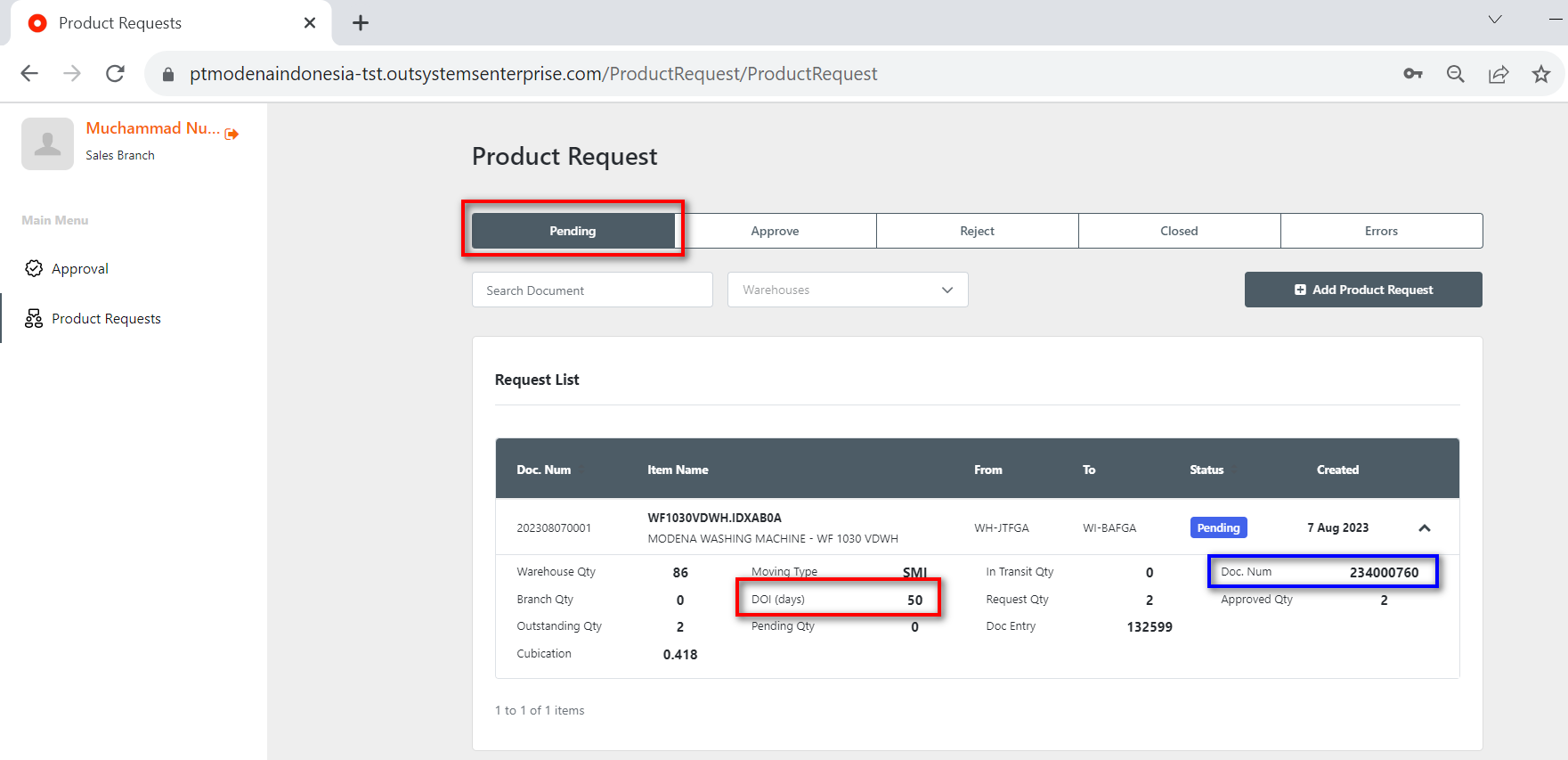The width and height of the screenshot is (1568, 760).
Task: Click the browser reload icon
Action: (x=115, y=74)
